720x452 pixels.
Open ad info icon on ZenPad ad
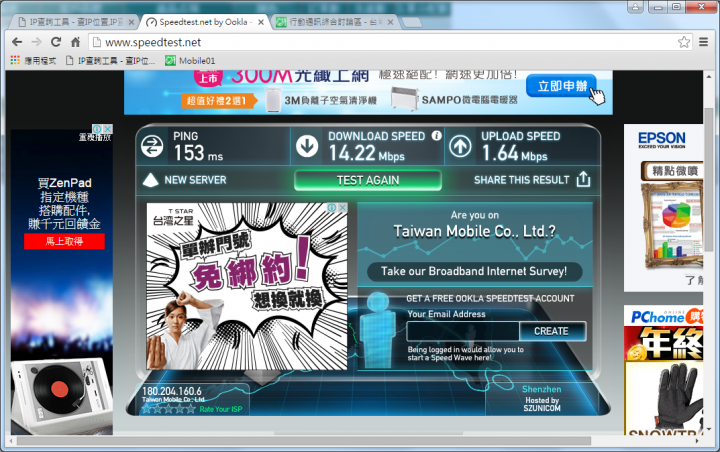97,129
